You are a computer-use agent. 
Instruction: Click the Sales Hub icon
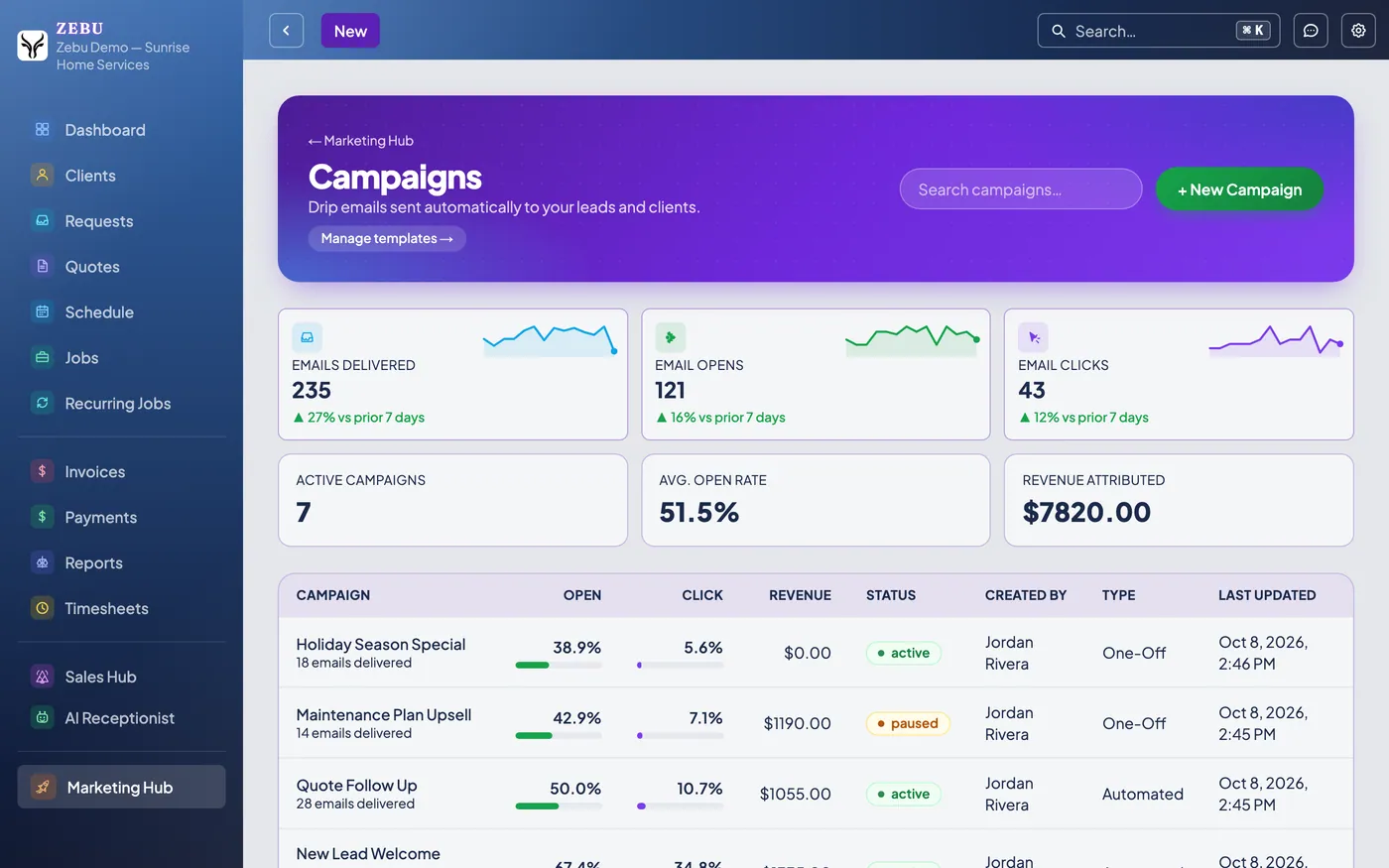tap(42, 678)
